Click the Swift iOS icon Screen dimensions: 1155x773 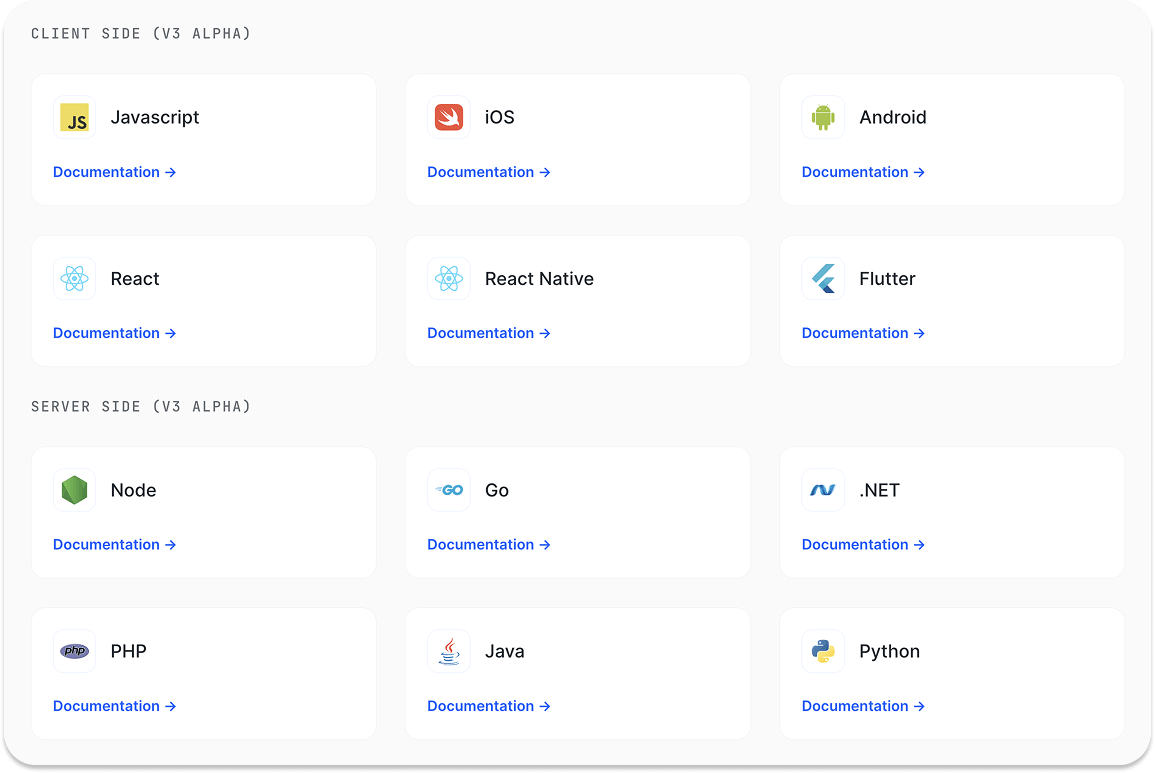(x=448, y=118)
